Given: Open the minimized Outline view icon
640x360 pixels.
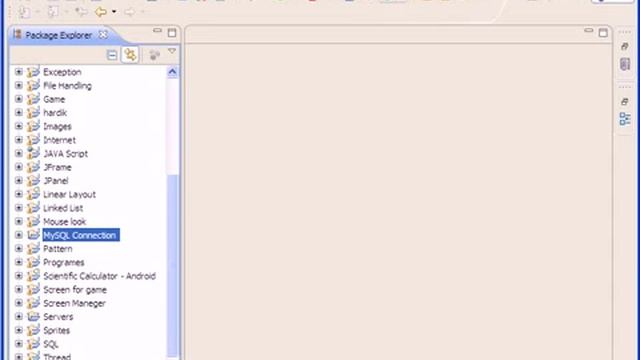Looking at the screenshot, I should click(x=625, y=119).
